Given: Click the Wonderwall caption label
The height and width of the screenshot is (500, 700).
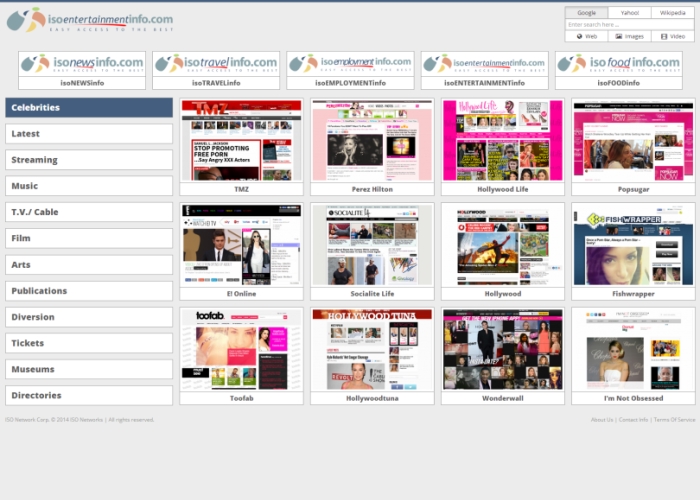Looking at the screenshot, I should coord(503,398).
